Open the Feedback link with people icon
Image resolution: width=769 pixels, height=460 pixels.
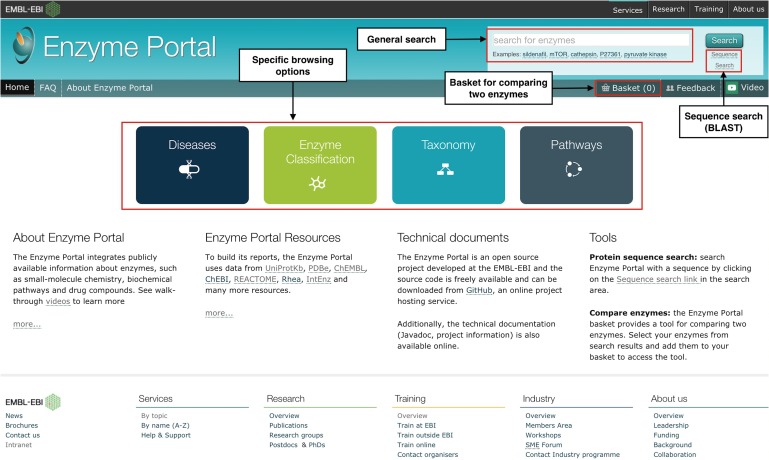[x=691, y=88]
